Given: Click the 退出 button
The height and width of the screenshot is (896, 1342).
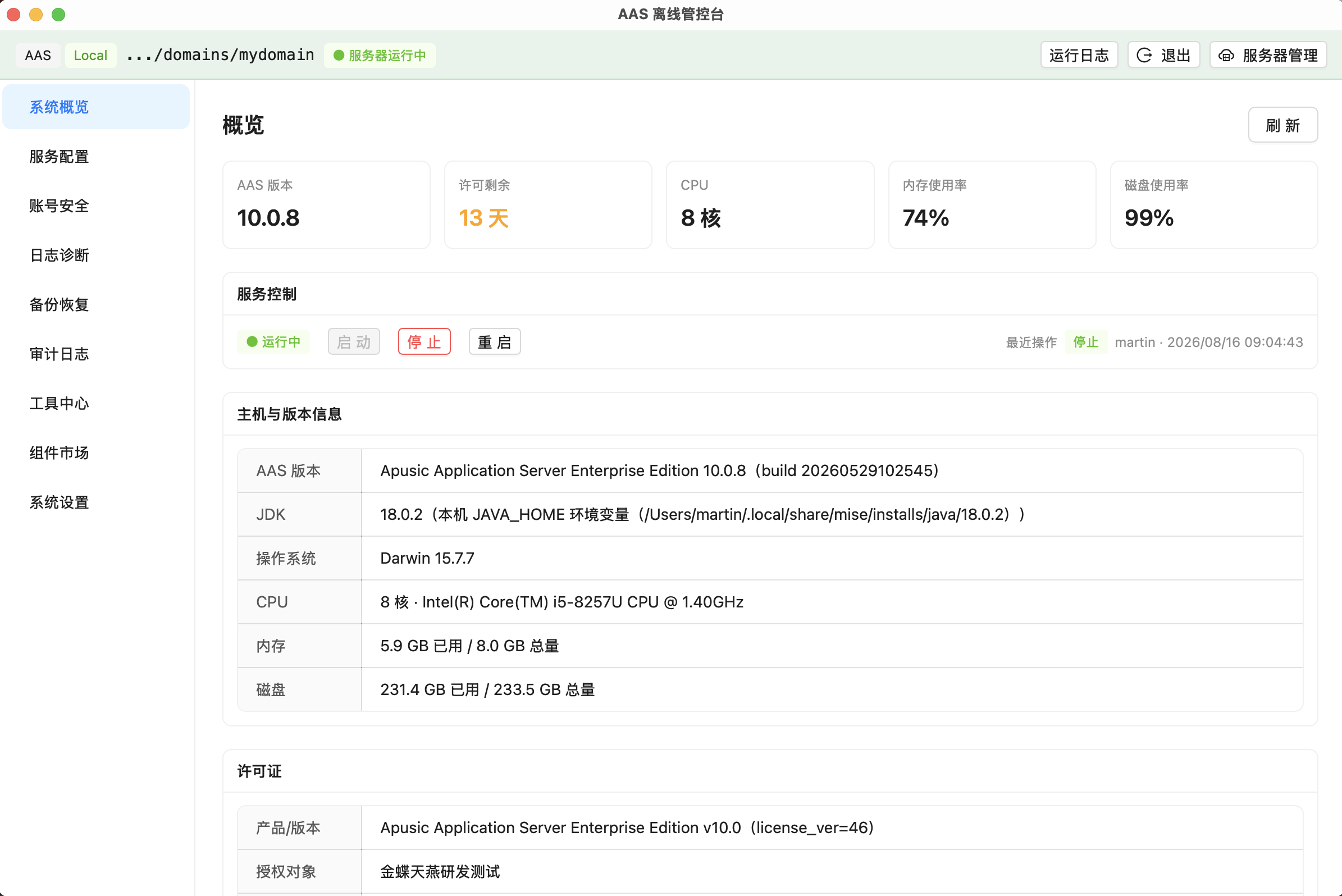Looking at the screenshot, I should (x=1163, y=56).
